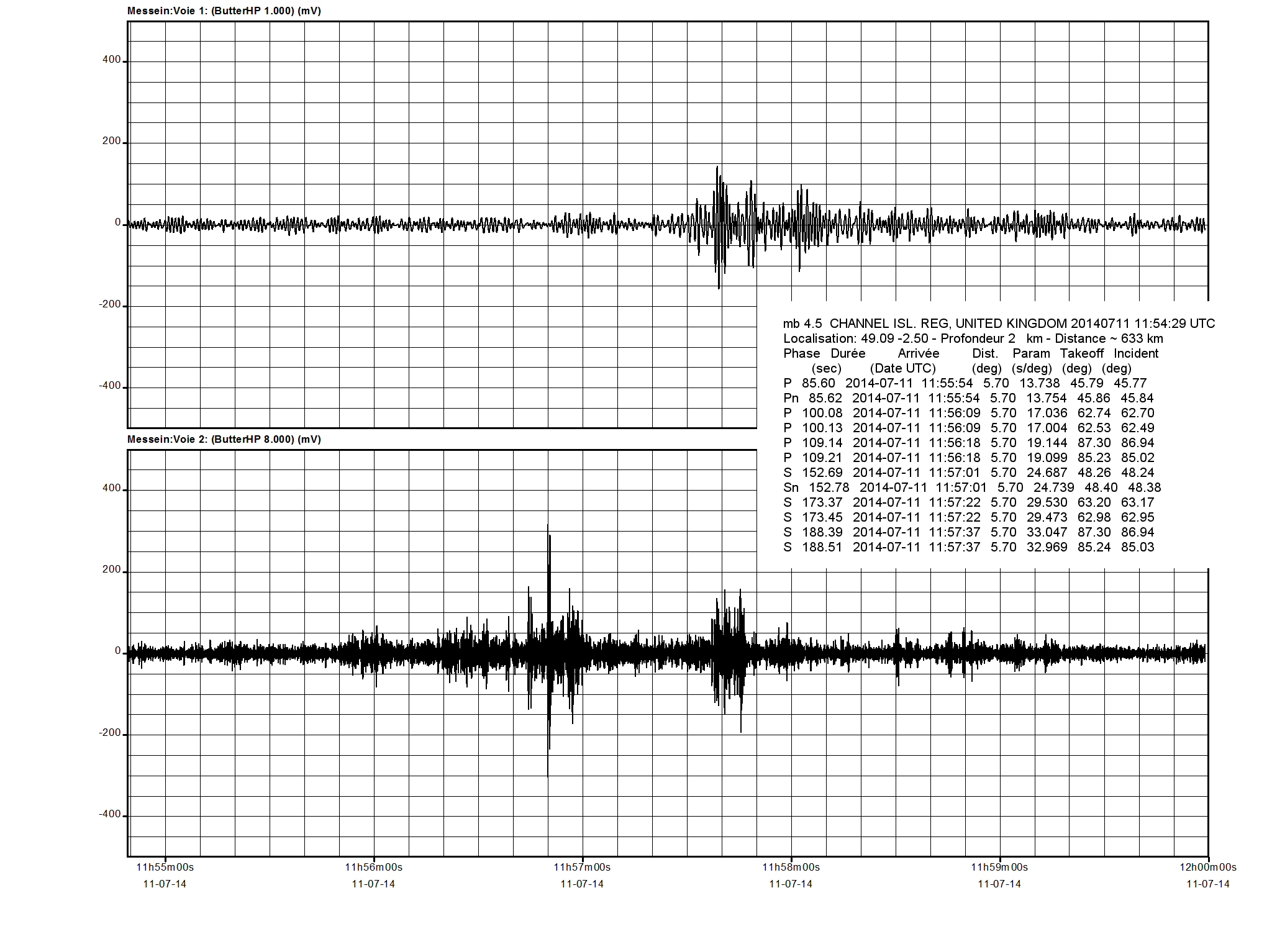Click the Messein Voie 2 channel title
Image resolution: width=1272 pixels, height=952 pixels.
(224, 440)
